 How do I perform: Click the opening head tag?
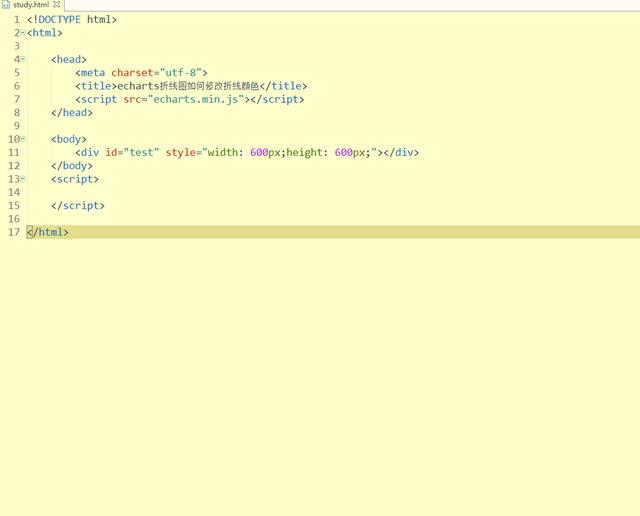[69, 60]
